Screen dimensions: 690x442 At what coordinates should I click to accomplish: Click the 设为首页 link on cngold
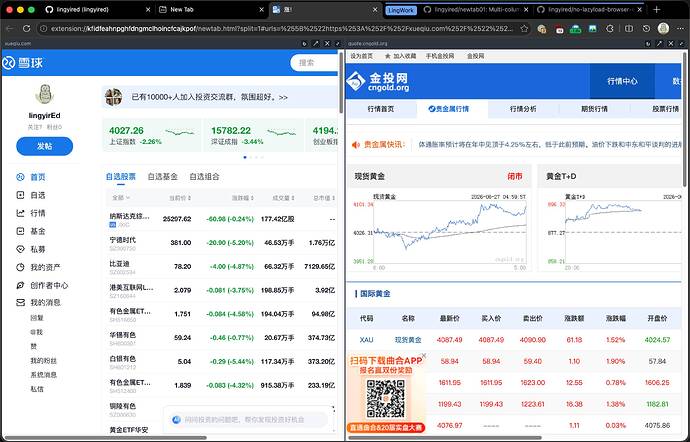(362, 56)
